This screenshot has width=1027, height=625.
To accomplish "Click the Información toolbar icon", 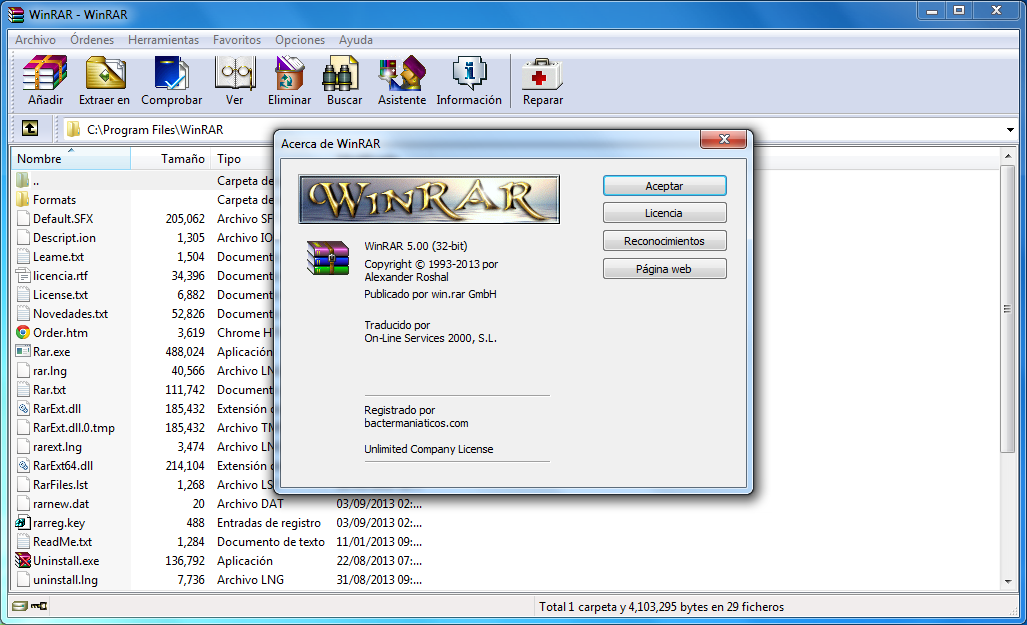I will (x=469, y=73).
